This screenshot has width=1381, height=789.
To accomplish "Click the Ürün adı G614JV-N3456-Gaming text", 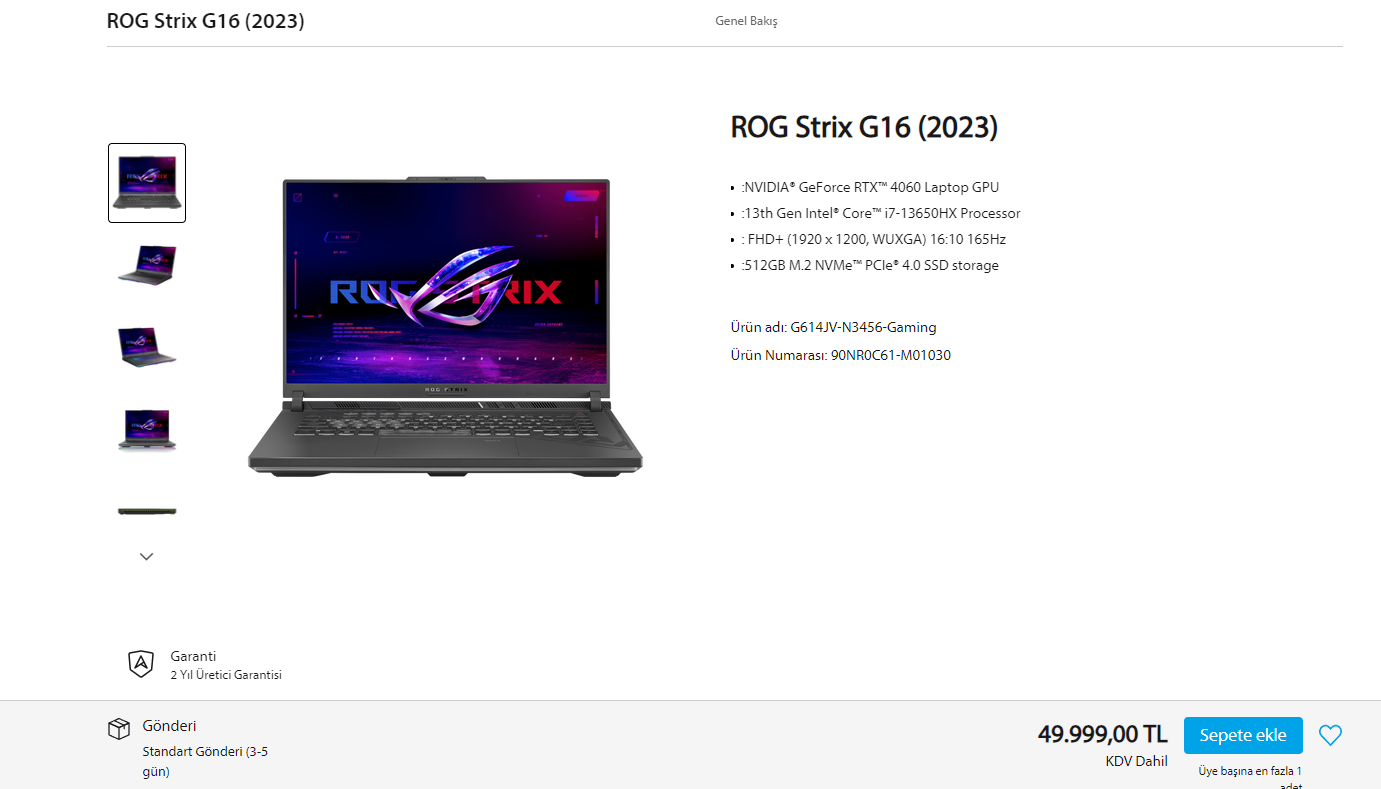I will coord(834,327).
